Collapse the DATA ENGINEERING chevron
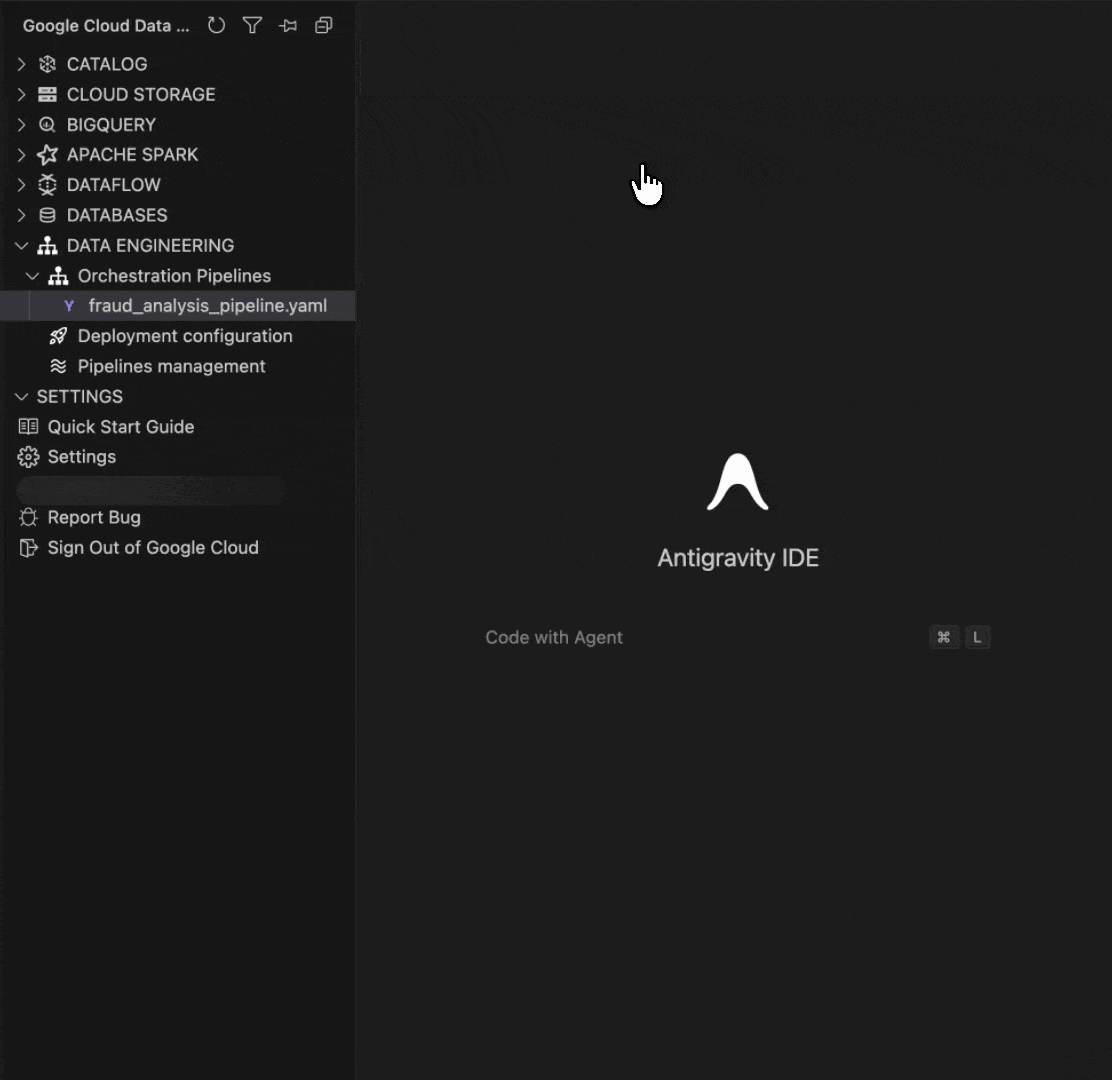The height and width of the screenshot is (1080, 1112). click(x=21, y=245)
